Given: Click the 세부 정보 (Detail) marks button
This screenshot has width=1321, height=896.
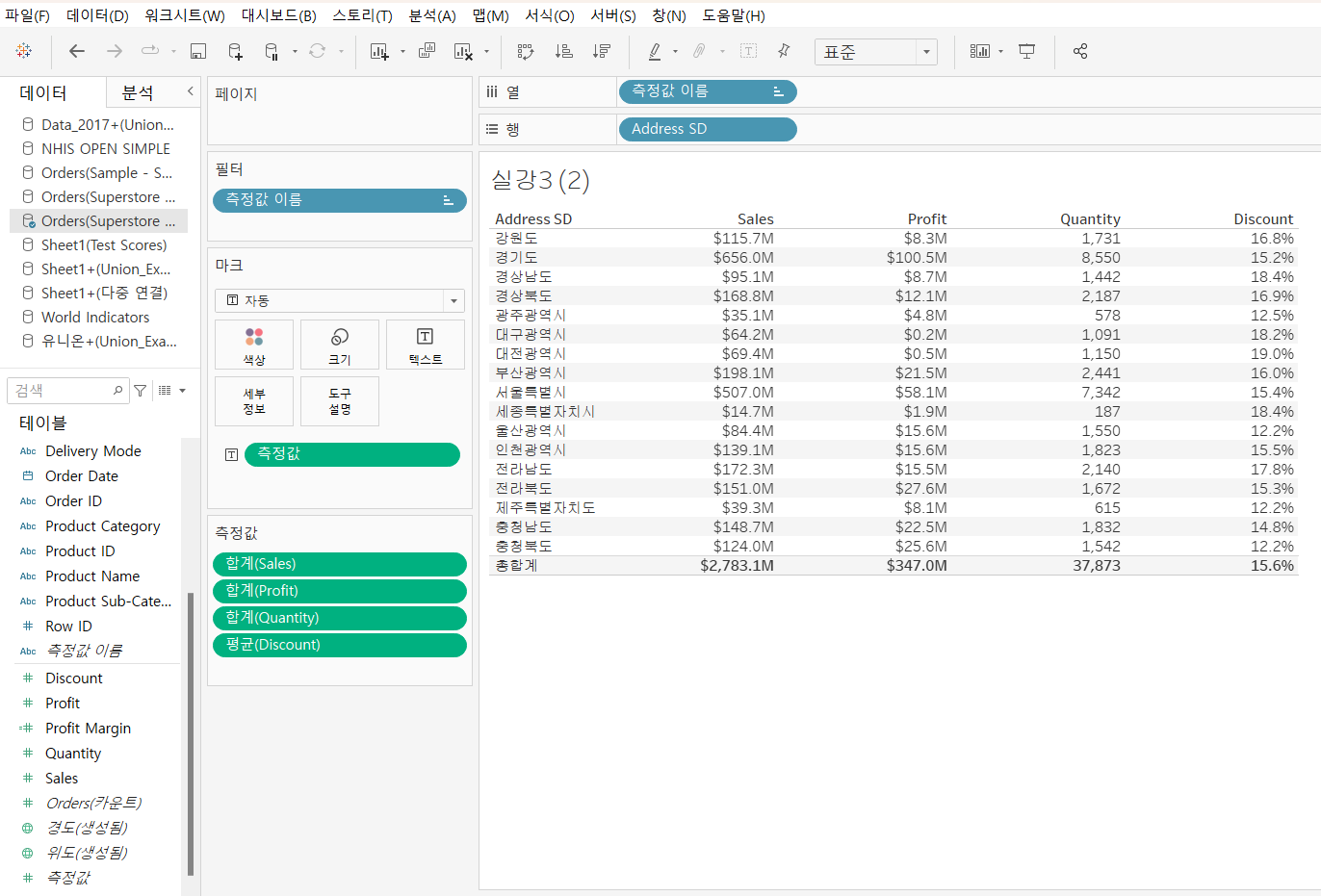Looking at the screenshot, I should (254, 401).
